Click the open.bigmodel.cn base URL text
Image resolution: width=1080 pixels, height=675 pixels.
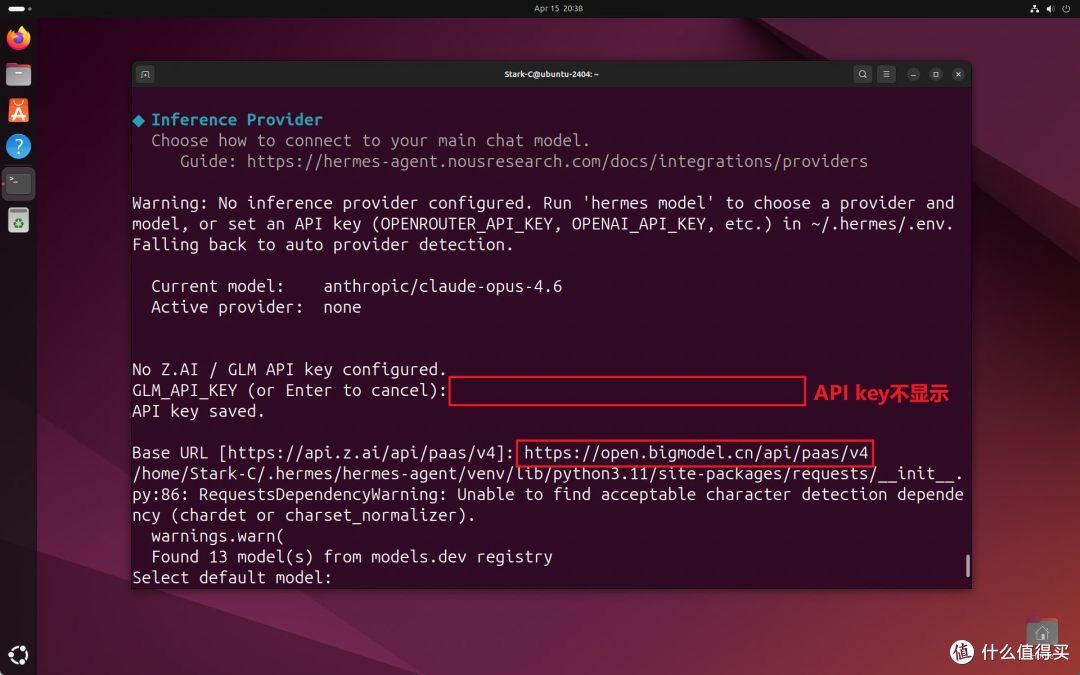click(x=696, y=453)
